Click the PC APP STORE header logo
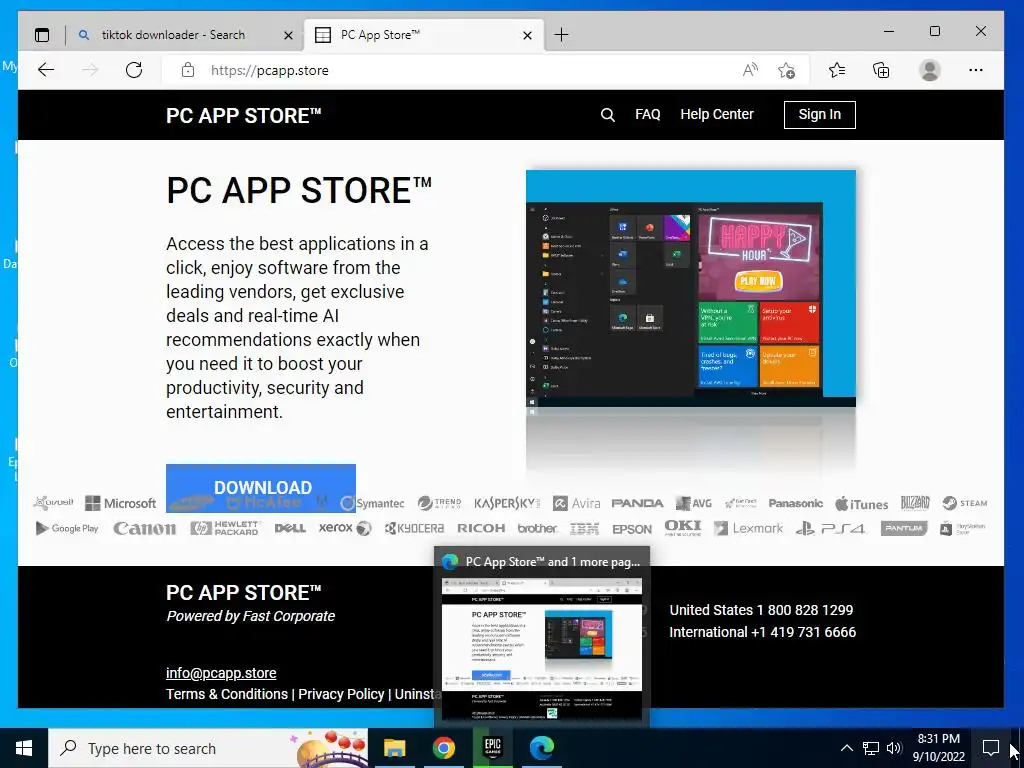The height and width of the screenshot is (768, 1024). [244, 116]
